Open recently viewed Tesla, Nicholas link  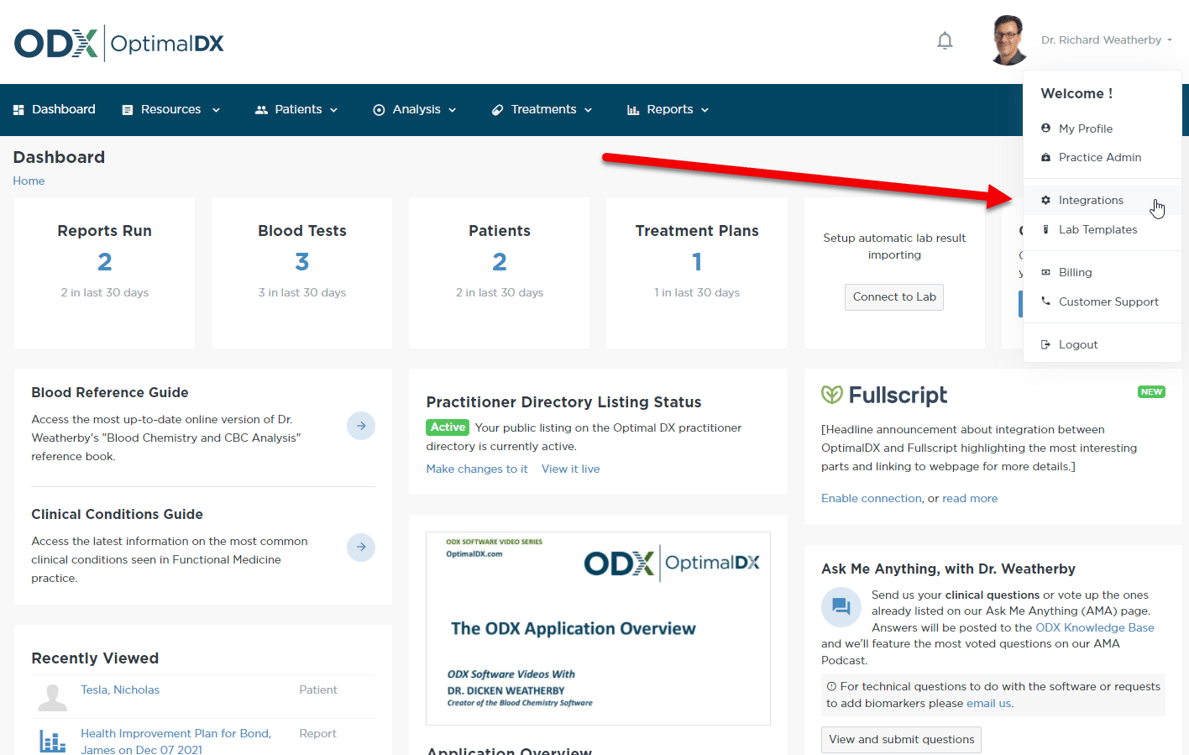point(120,690)
